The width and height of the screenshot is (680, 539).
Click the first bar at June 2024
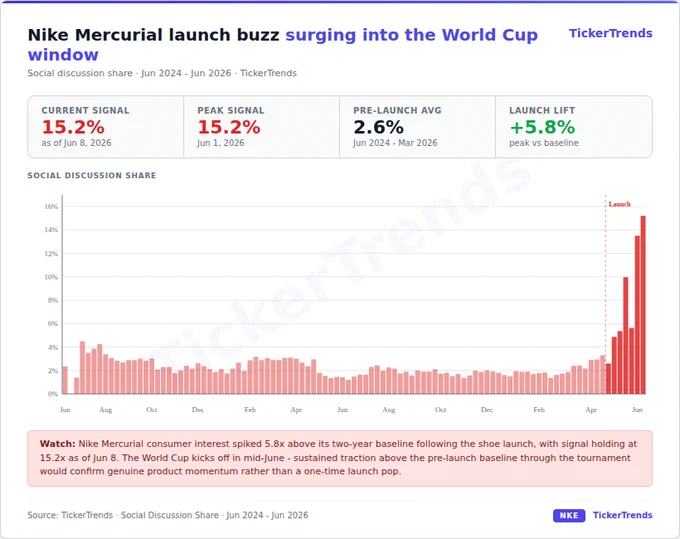pyautogui.click(x=65, y=380)
